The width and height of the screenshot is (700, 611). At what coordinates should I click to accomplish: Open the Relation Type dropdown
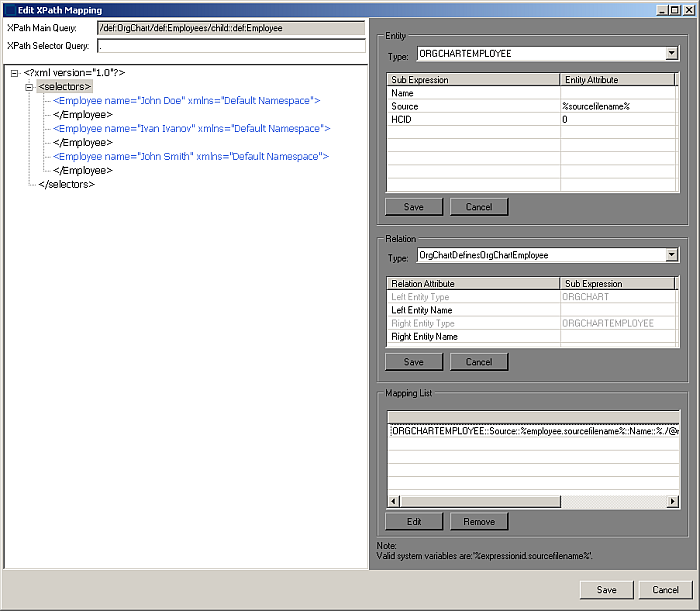tap(671, 256)
